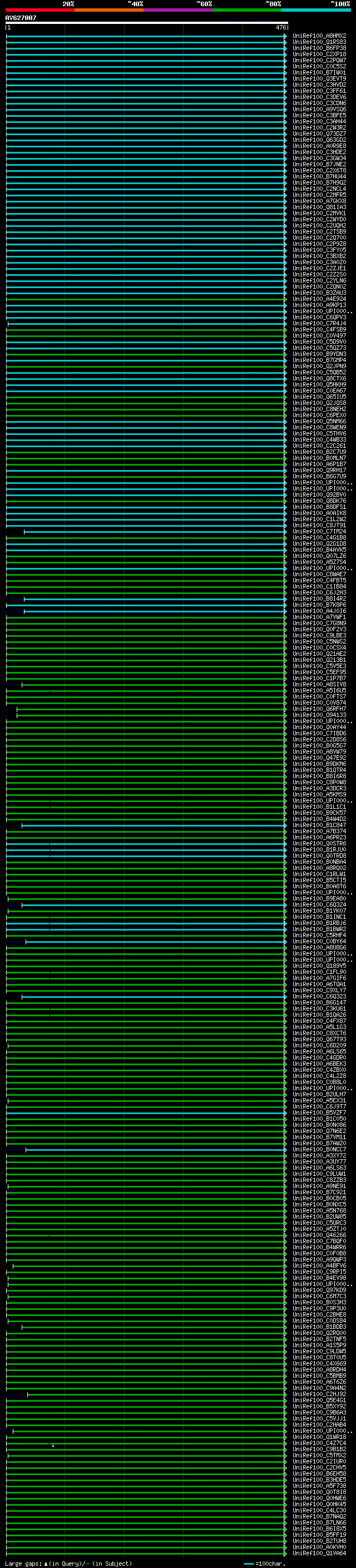356x1568 pixels.
Task: Select the UniRef100_Q47E92 hit label
Action: coord(319,758)
